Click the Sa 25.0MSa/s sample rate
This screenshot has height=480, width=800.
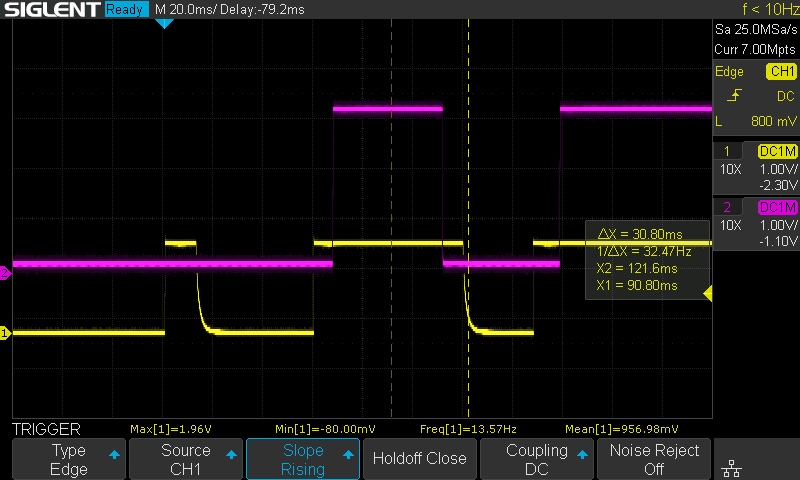756,30
